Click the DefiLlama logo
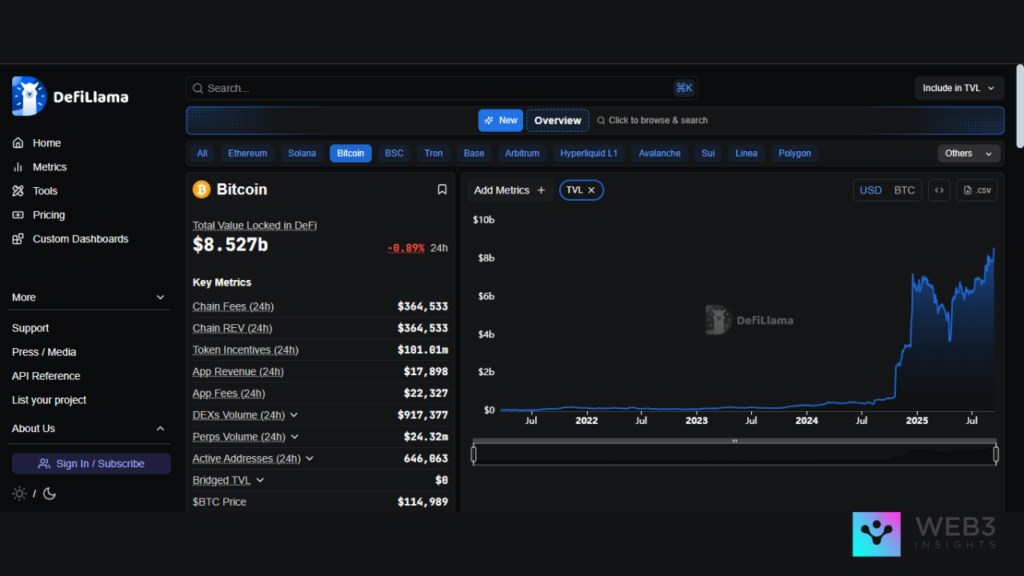 tap(70, 96)
